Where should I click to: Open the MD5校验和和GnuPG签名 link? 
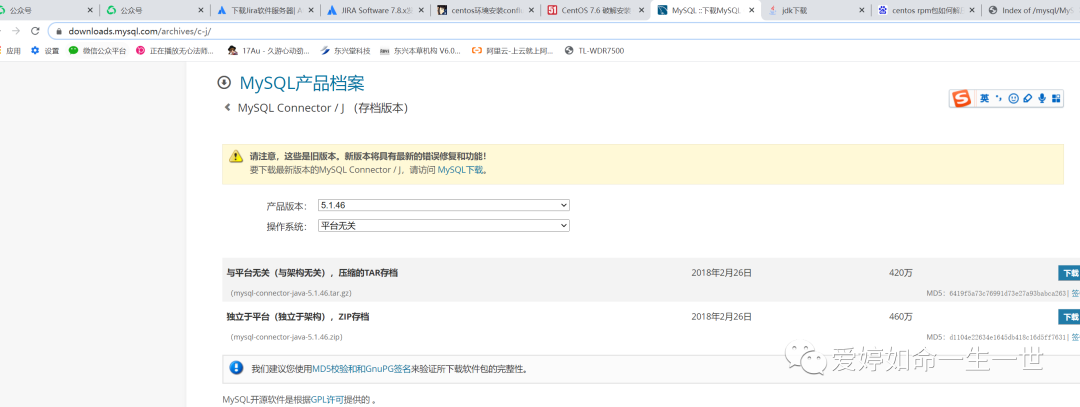[x=362, y=369]
